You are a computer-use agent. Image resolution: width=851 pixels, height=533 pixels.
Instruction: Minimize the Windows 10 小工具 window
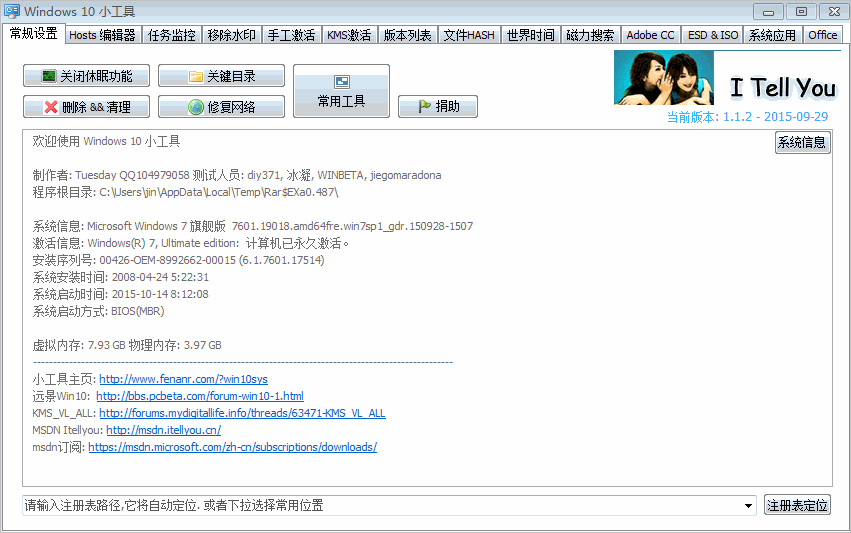[768, 11]
